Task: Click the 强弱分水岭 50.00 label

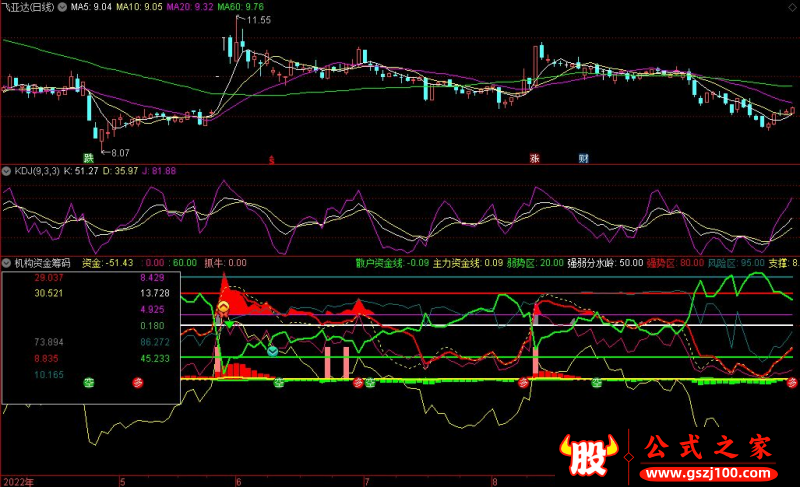Action: pyautogui.click(x=605, y=263)
